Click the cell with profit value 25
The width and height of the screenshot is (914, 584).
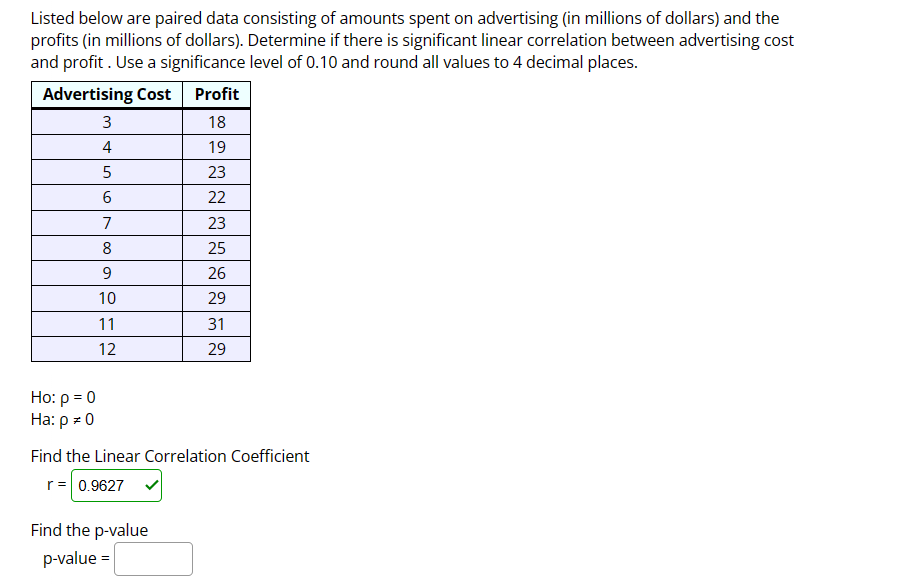click(216, 247)
